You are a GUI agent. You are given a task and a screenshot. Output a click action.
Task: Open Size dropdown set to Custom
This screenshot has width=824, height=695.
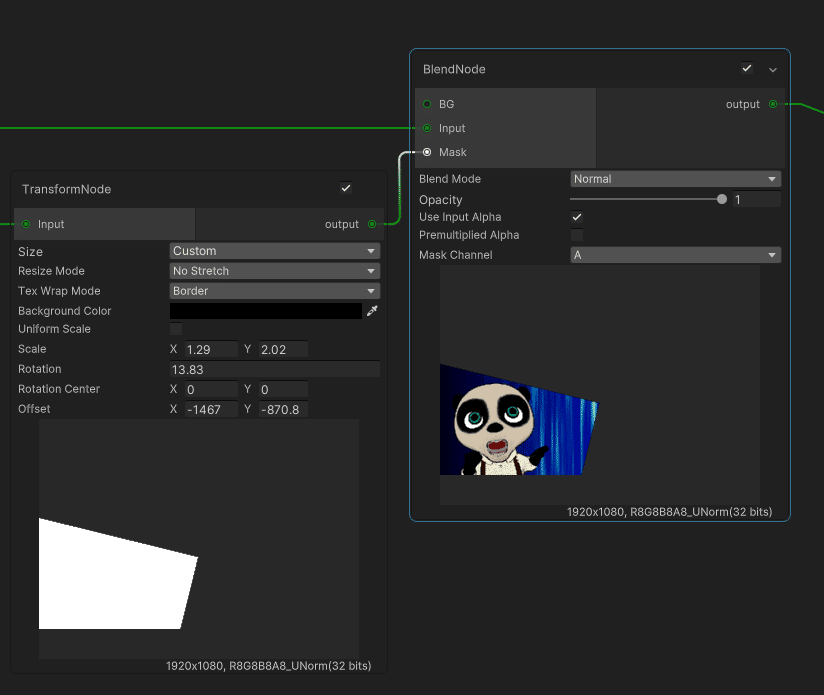click(x=275, y=251)
